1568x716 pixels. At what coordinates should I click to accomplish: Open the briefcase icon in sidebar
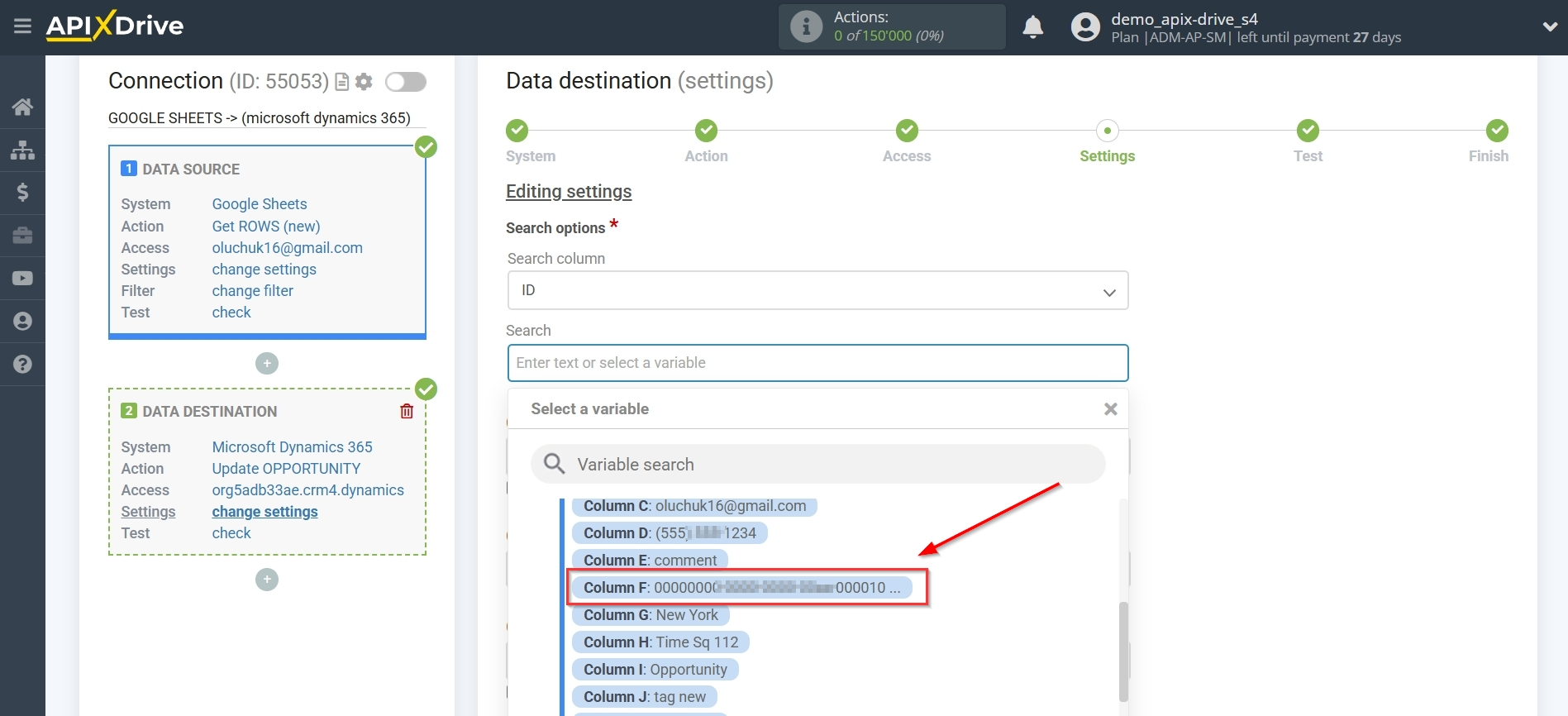[22, 236]
